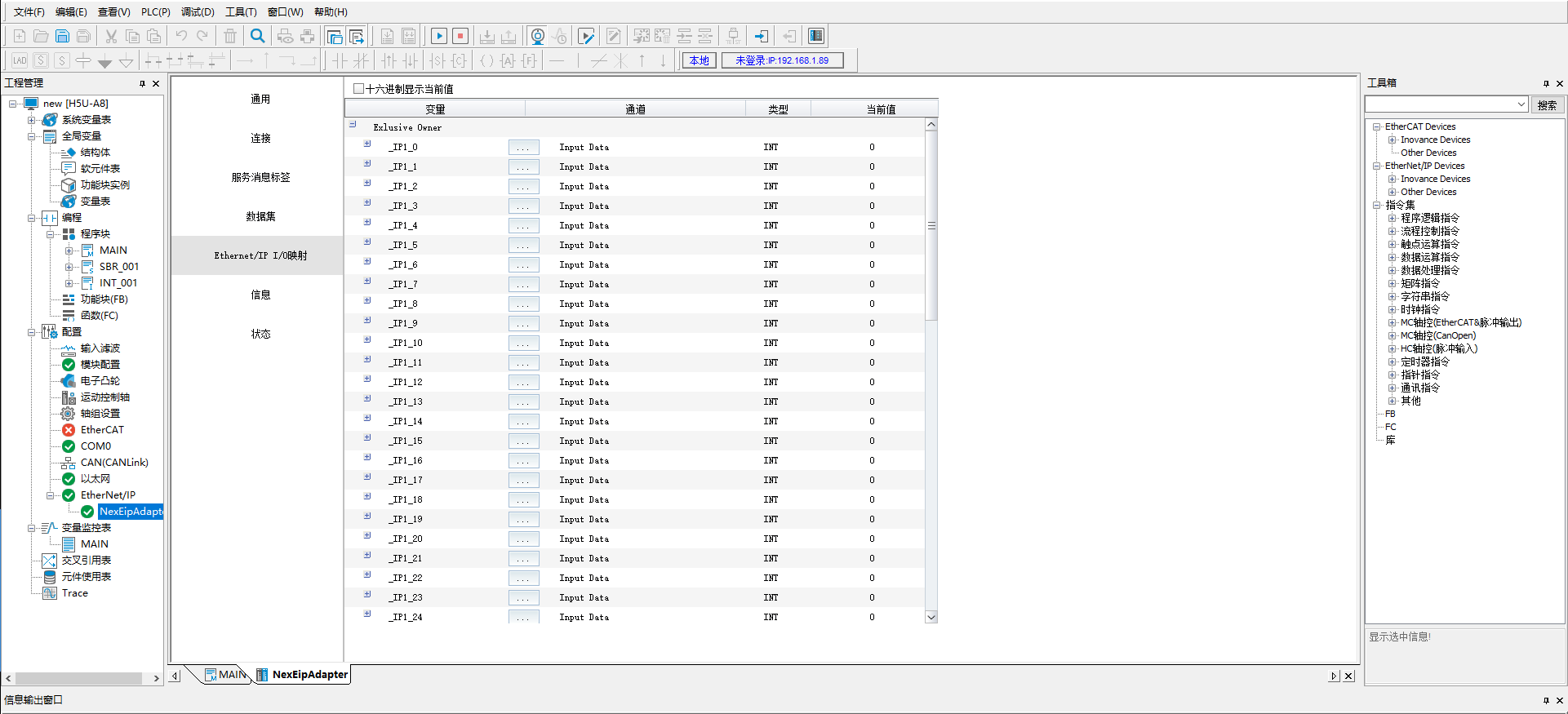Click the Open project folder icon
Image resolution: width=1568 pixels, height=714 pixels.
tap(41, 36)
